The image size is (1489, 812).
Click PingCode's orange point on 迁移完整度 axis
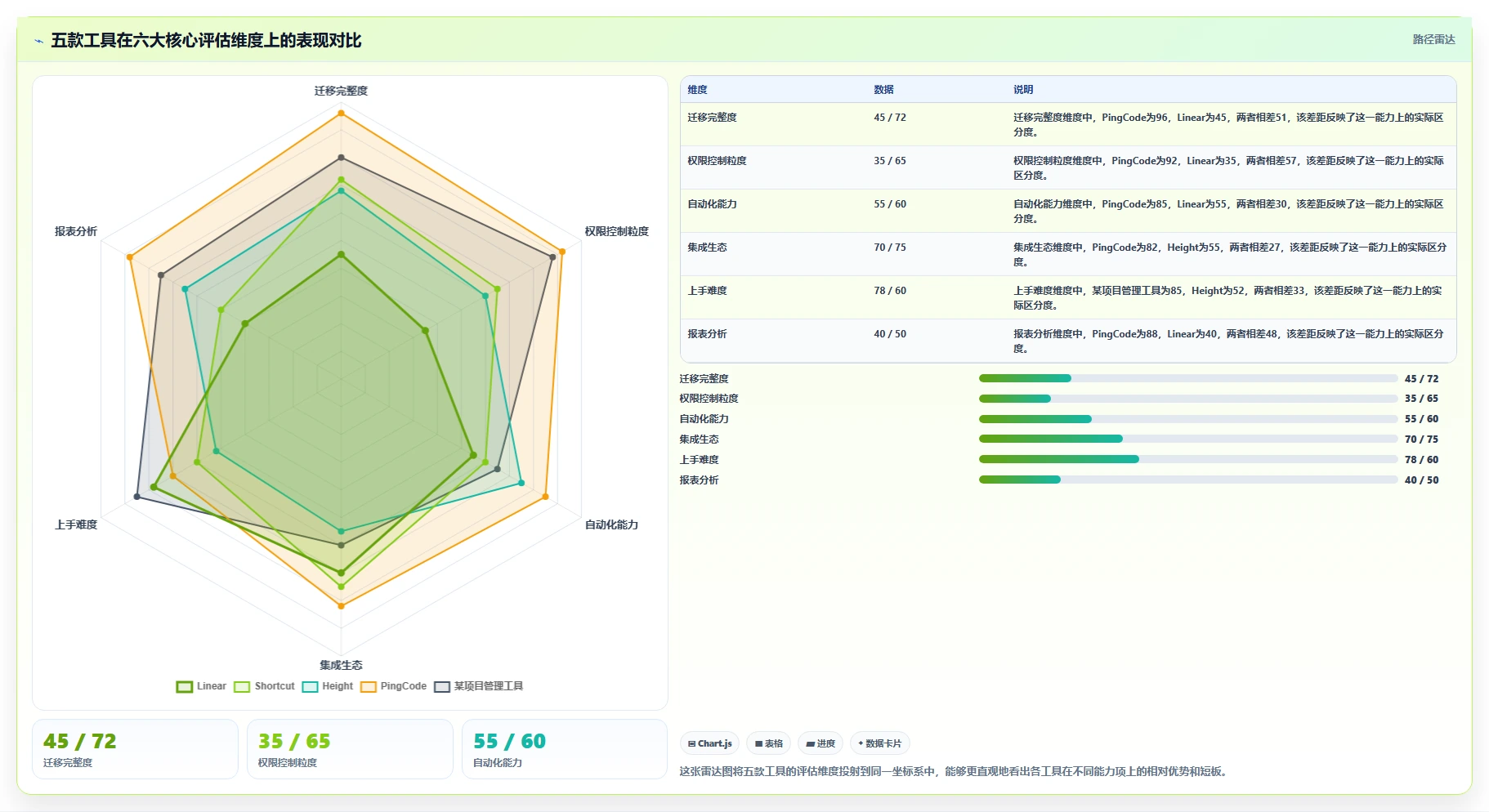341,114
